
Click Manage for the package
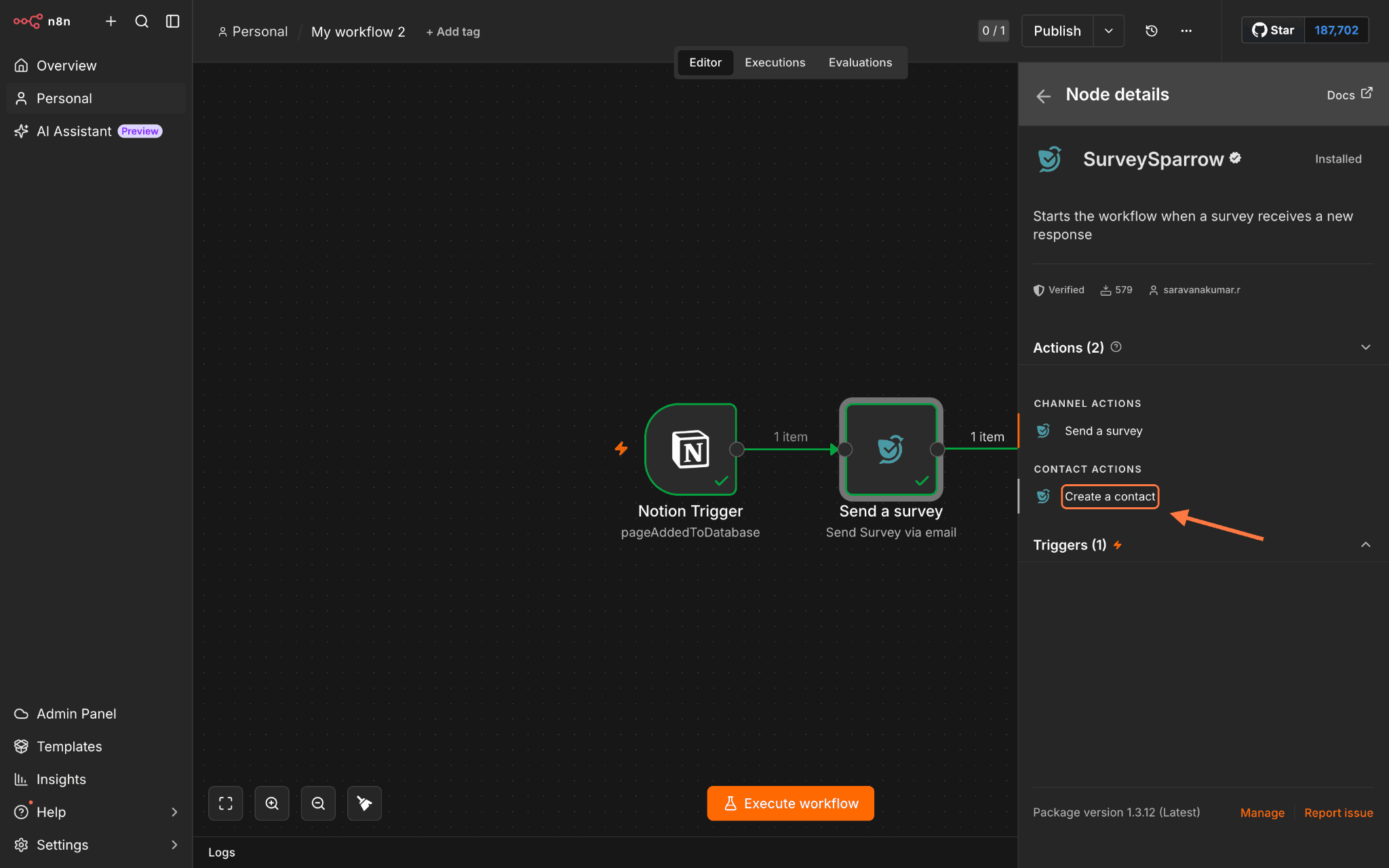[x=1262, y=812]
